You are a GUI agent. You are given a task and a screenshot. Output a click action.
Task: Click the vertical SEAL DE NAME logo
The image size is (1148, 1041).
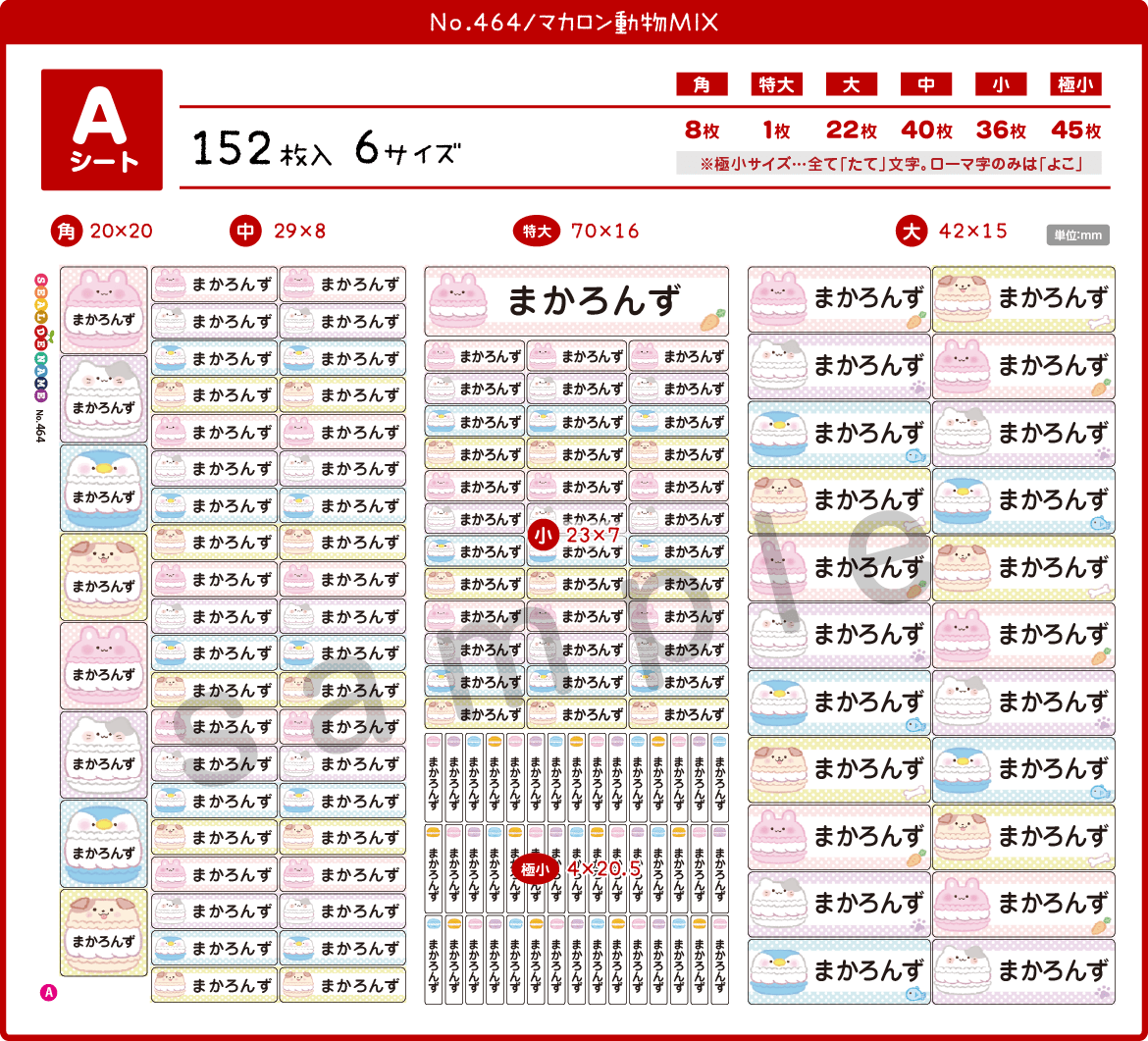[41, 338]
